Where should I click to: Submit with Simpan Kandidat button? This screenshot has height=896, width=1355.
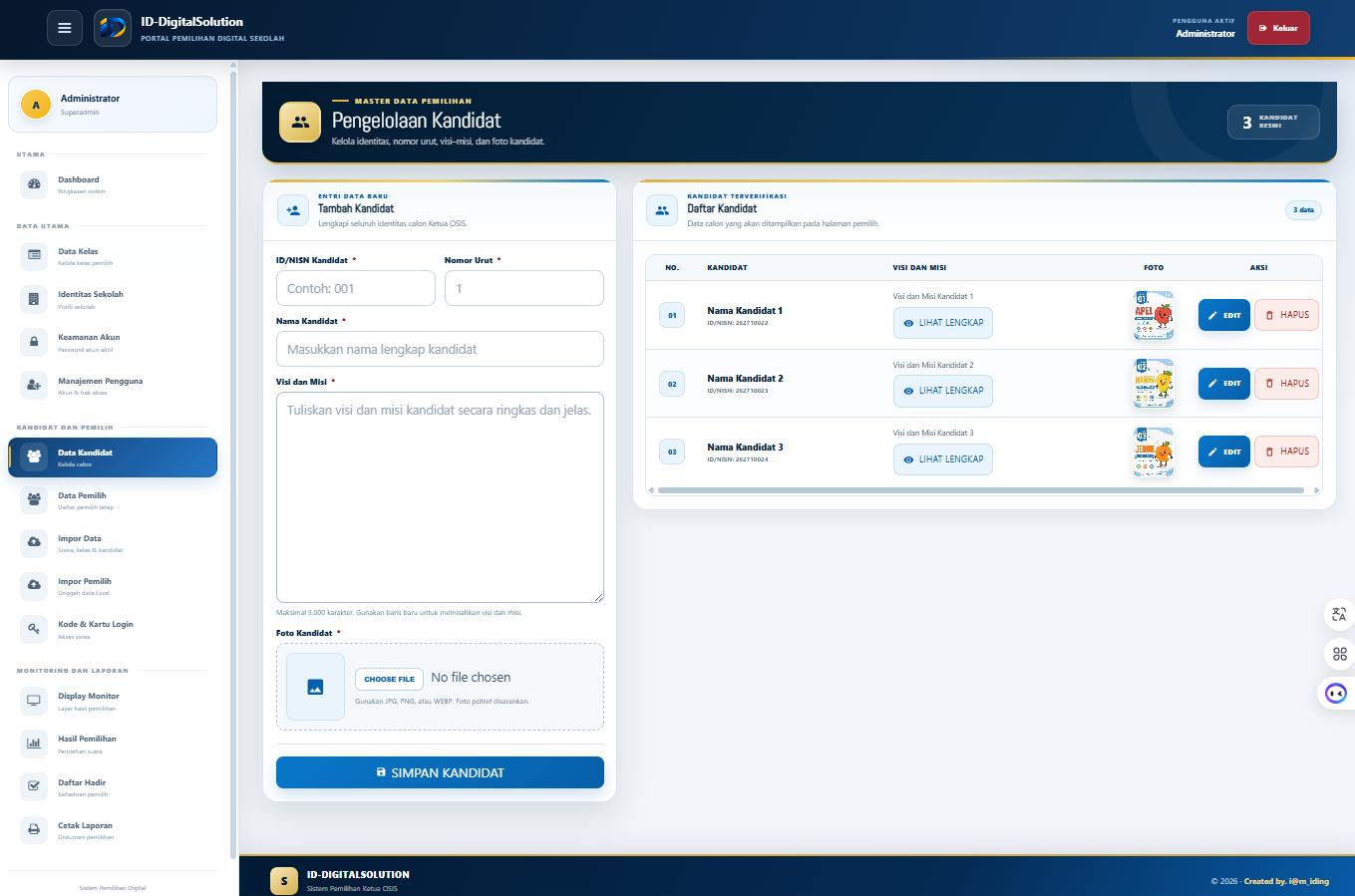(440, 772)
